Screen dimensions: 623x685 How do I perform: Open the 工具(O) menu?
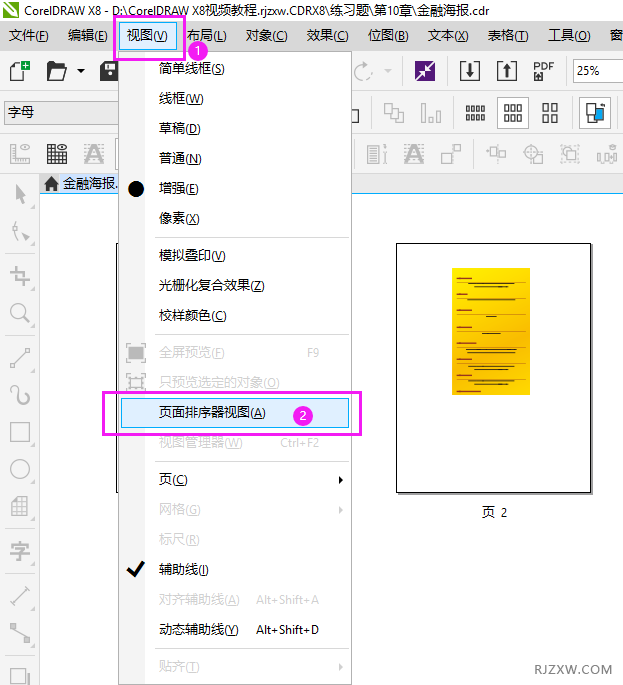tap(569, 35)
